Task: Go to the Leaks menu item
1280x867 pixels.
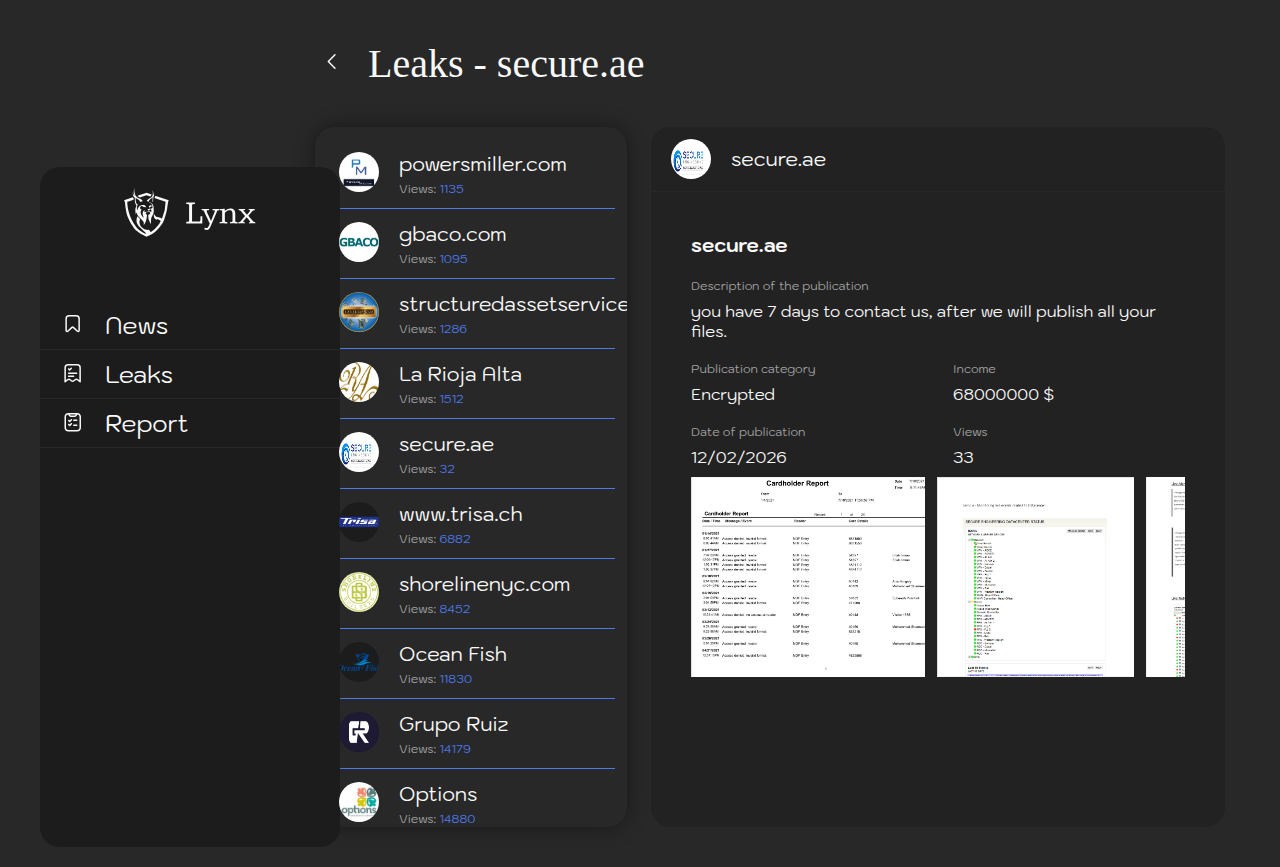Action: [x=139, y=375]
